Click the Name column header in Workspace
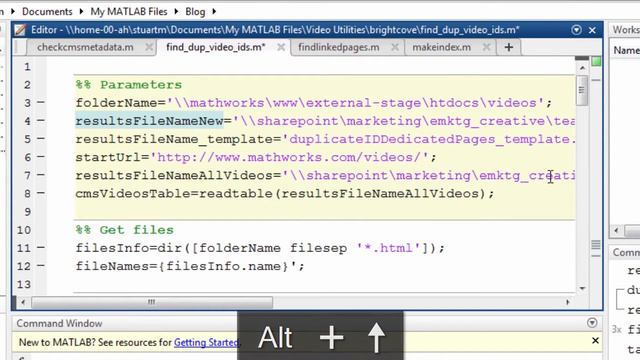The width and height of the screenshot is (640, 360). [x=626, y=50]
